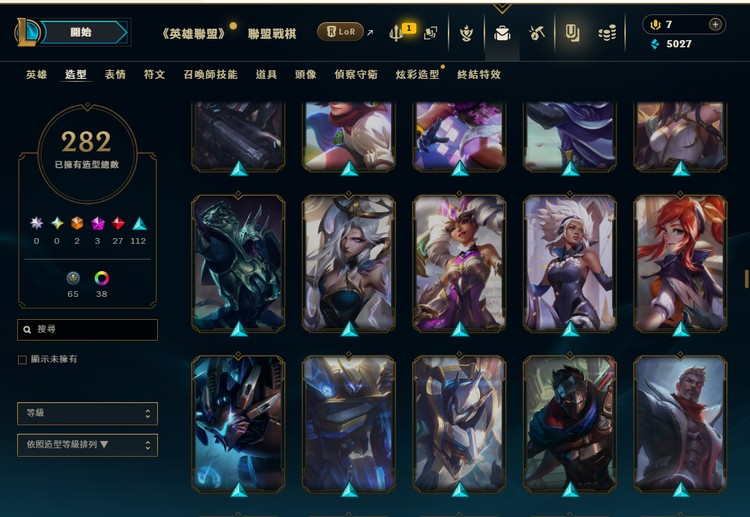Open the 終結特效 tab

pyautogui.click(x=479, y=75)
